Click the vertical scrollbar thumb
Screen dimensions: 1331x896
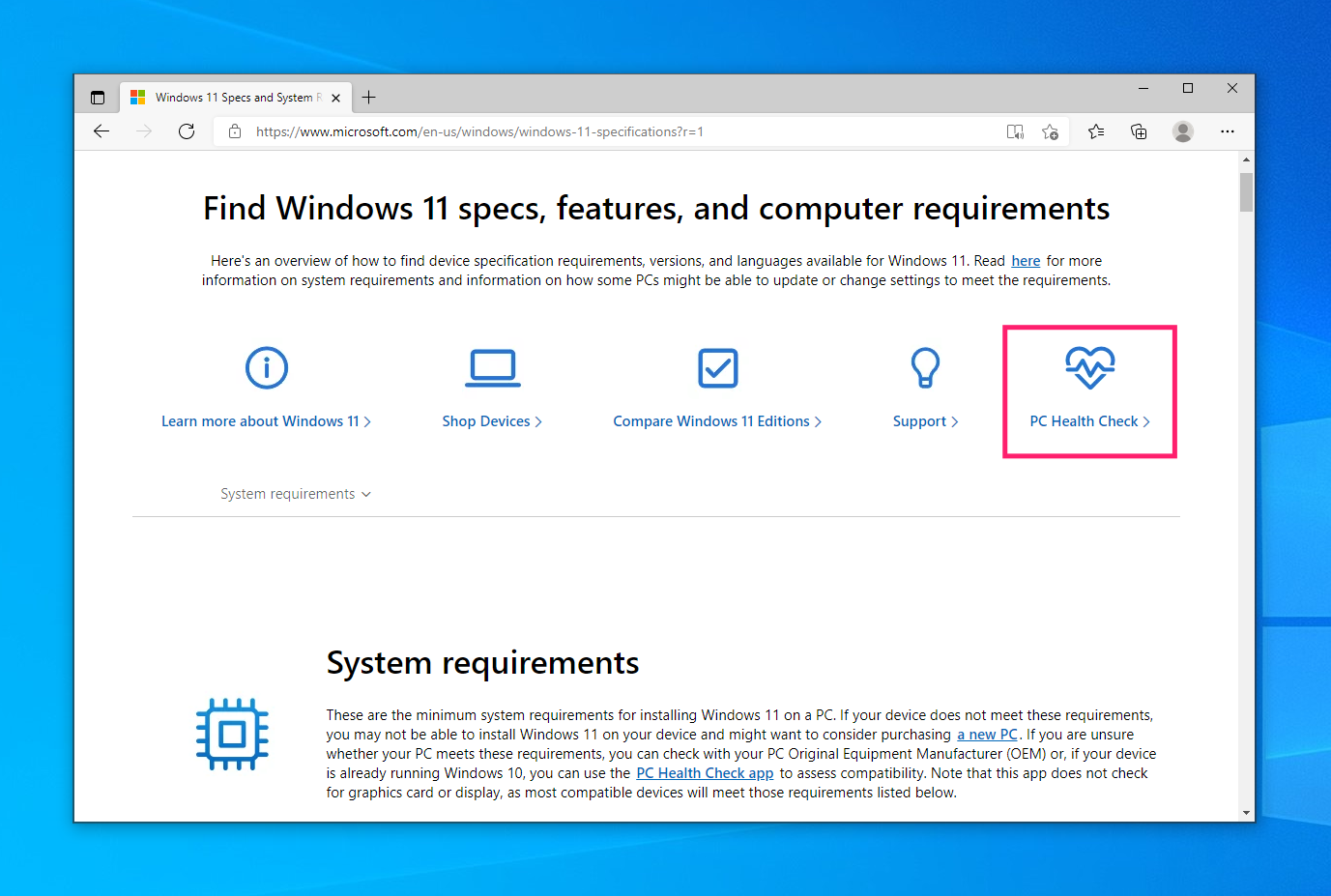pos(1247,191)
